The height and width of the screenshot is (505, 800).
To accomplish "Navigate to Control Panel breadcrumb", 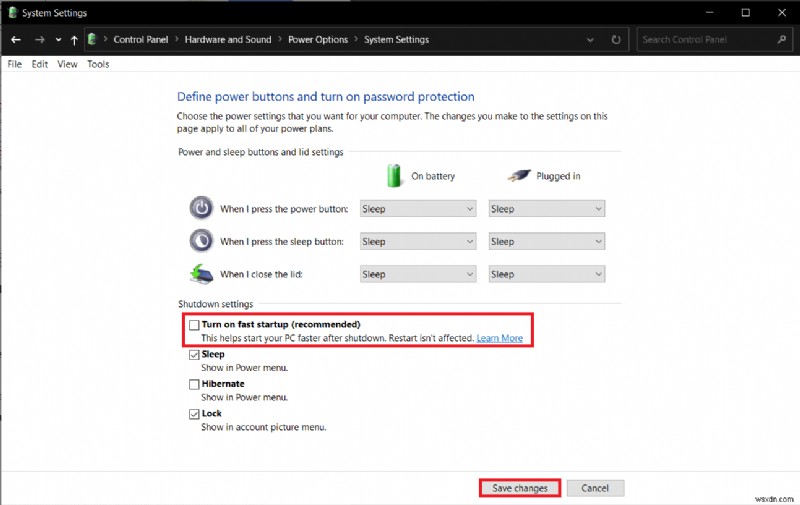I will (140, 39).
